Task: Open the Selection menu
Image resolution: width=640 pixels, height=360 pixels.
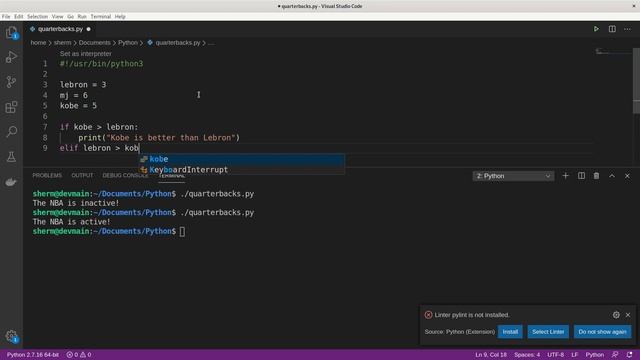Action: [37, 16]
